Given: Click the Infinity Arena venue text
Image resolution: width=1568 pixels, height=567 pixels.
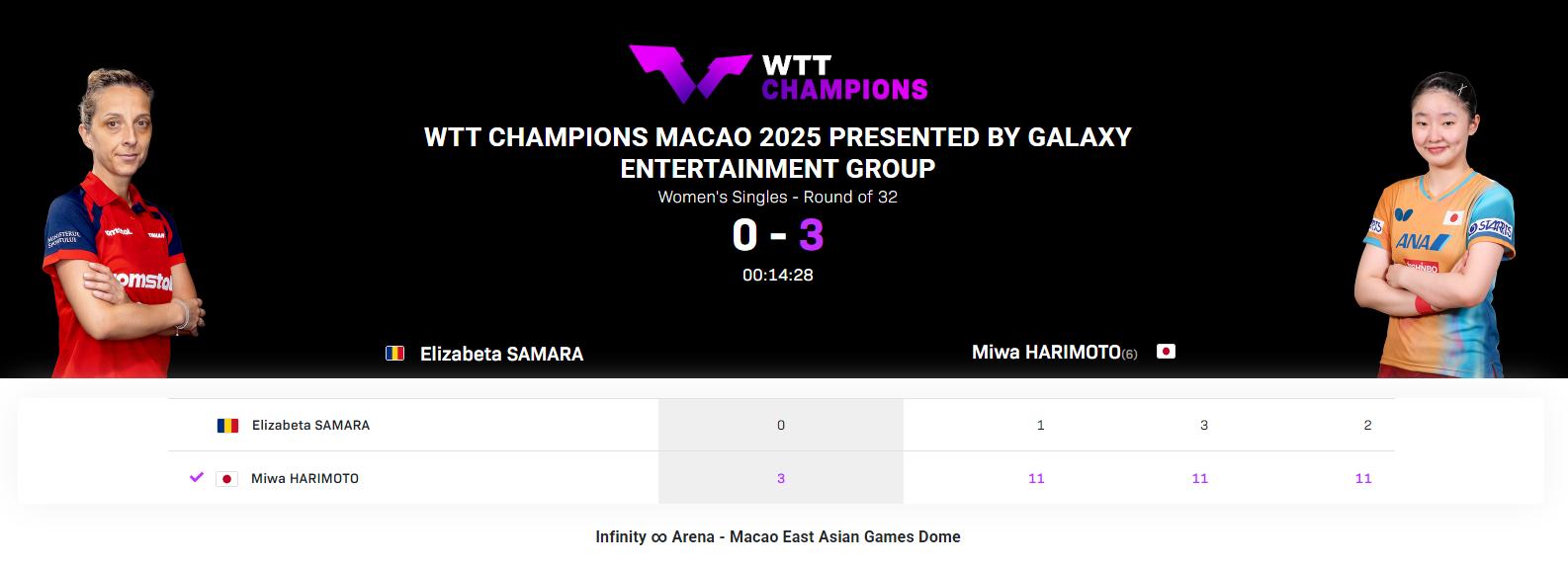Looking at the screenshot, I should tap(777, 537).
